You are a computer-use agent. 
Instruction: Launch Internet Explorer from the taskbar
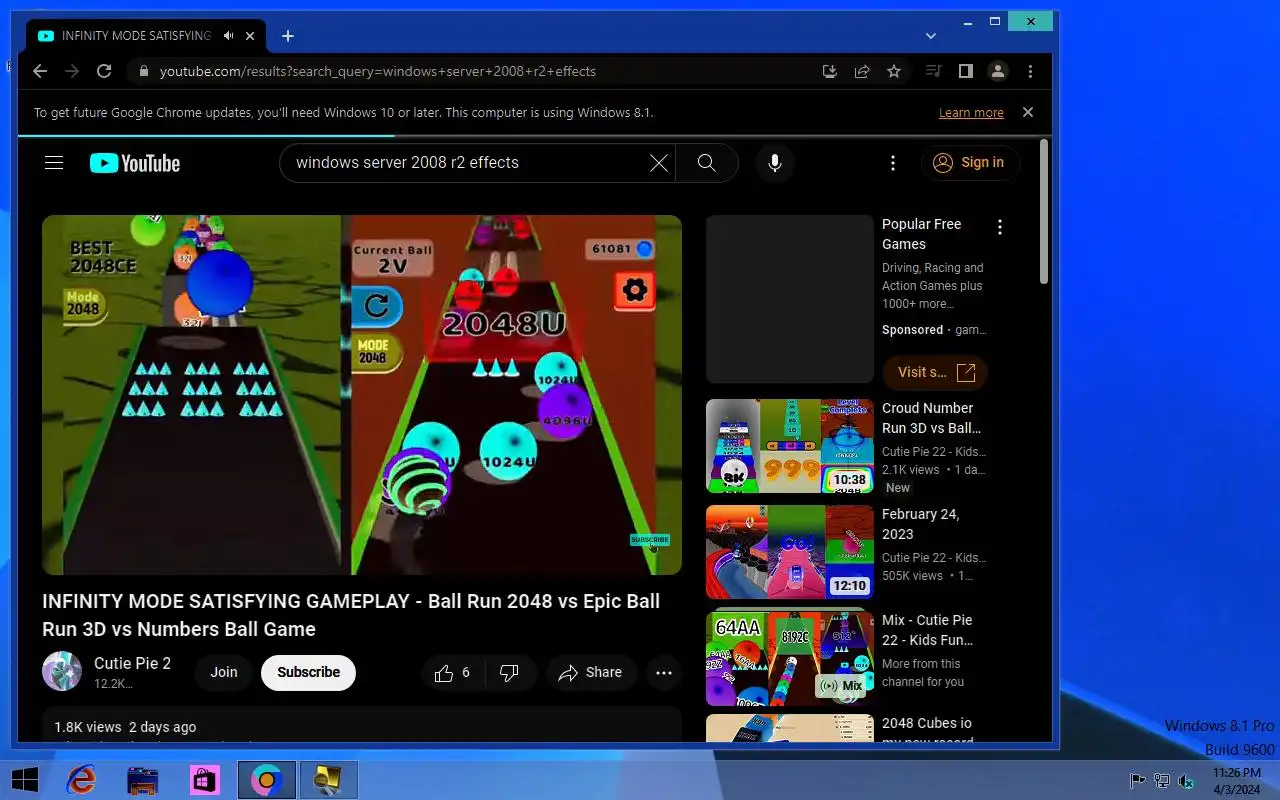click(80, 780)
